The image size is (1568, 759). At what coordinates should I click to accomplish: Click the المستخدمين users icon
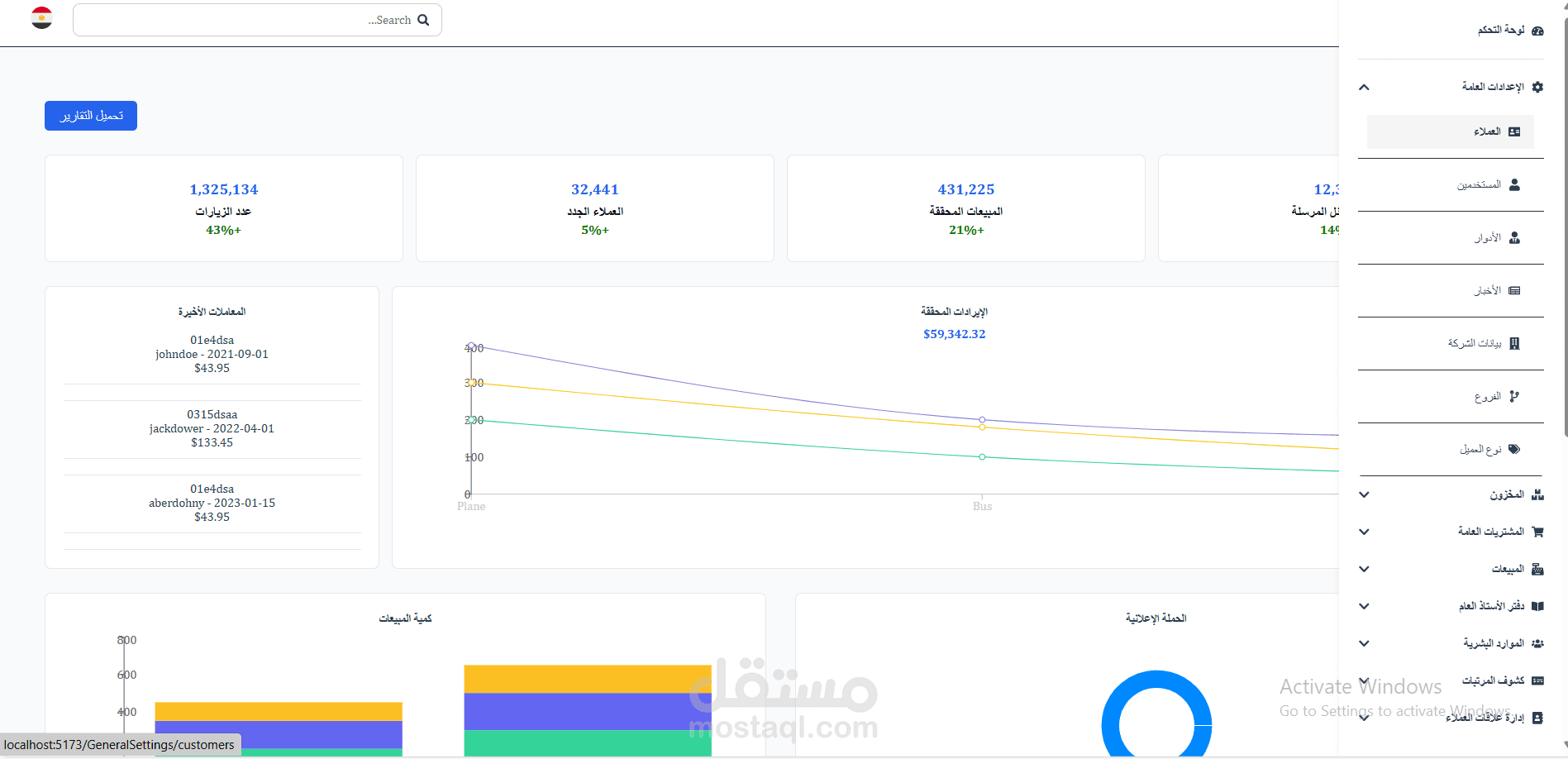[1516, 184]
